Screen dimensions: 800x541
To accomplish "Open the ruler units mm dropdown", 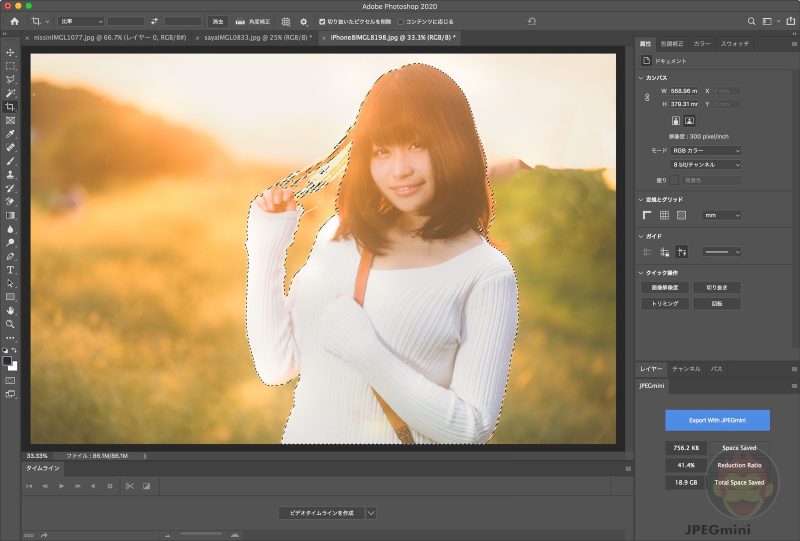I will point(721,215).
